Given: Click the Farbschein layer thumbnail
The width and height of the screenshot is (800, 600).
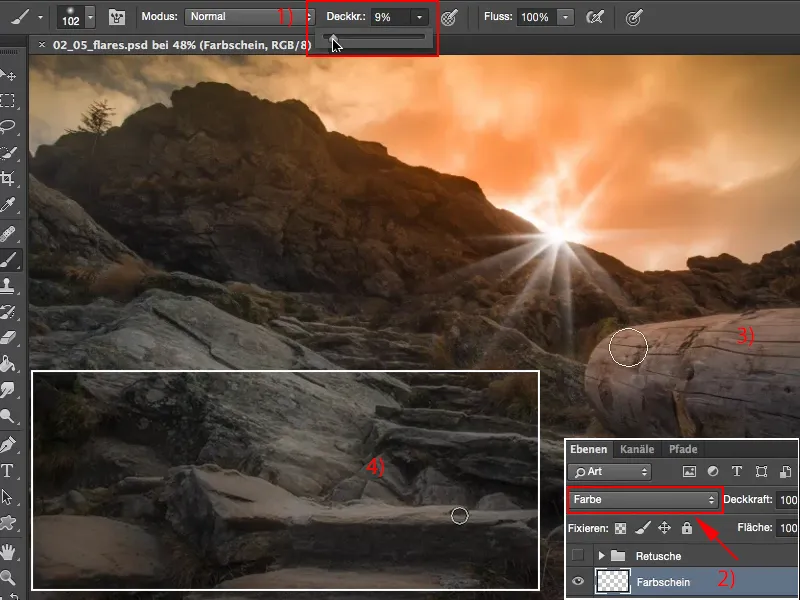Looking at the screenshot, I should tap(613, 582).
